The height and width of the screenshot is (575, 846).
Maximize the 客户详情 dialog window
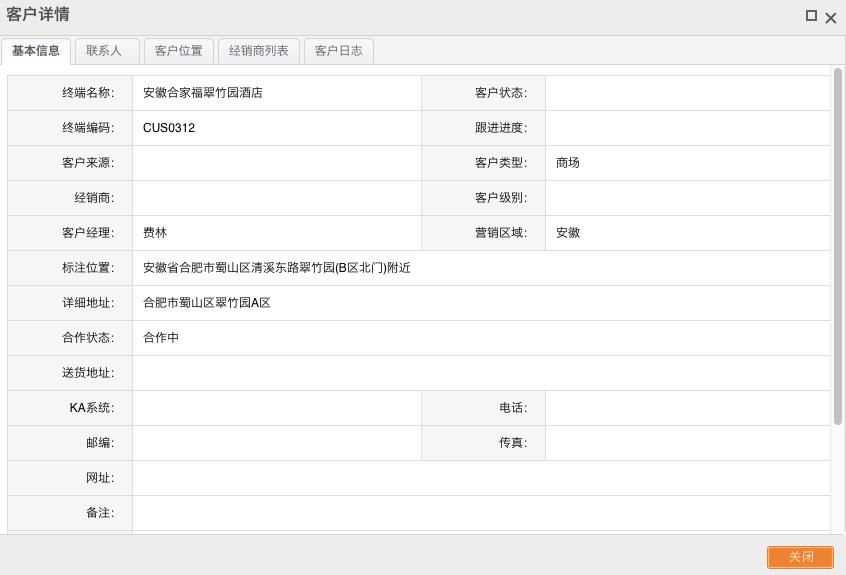pos(812,16)
